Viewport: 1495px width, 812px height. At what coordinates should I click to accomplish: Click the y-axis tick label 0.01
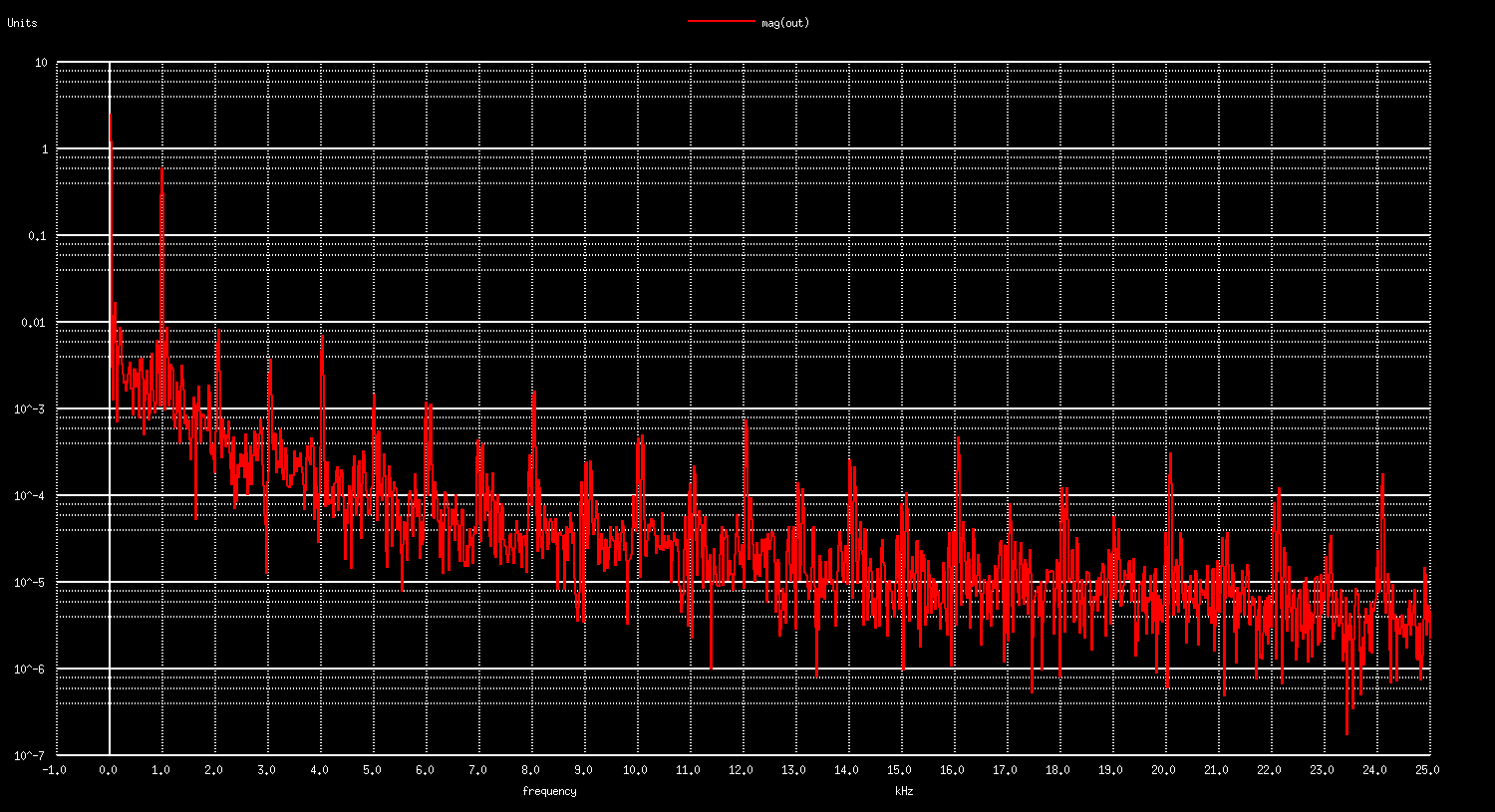coord(35,322)
